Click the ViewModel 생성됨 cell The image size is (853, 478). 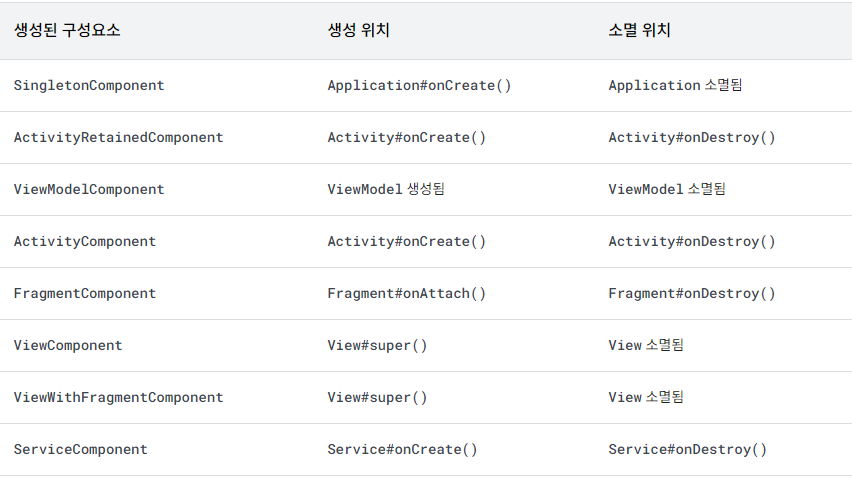coord(386,189)
